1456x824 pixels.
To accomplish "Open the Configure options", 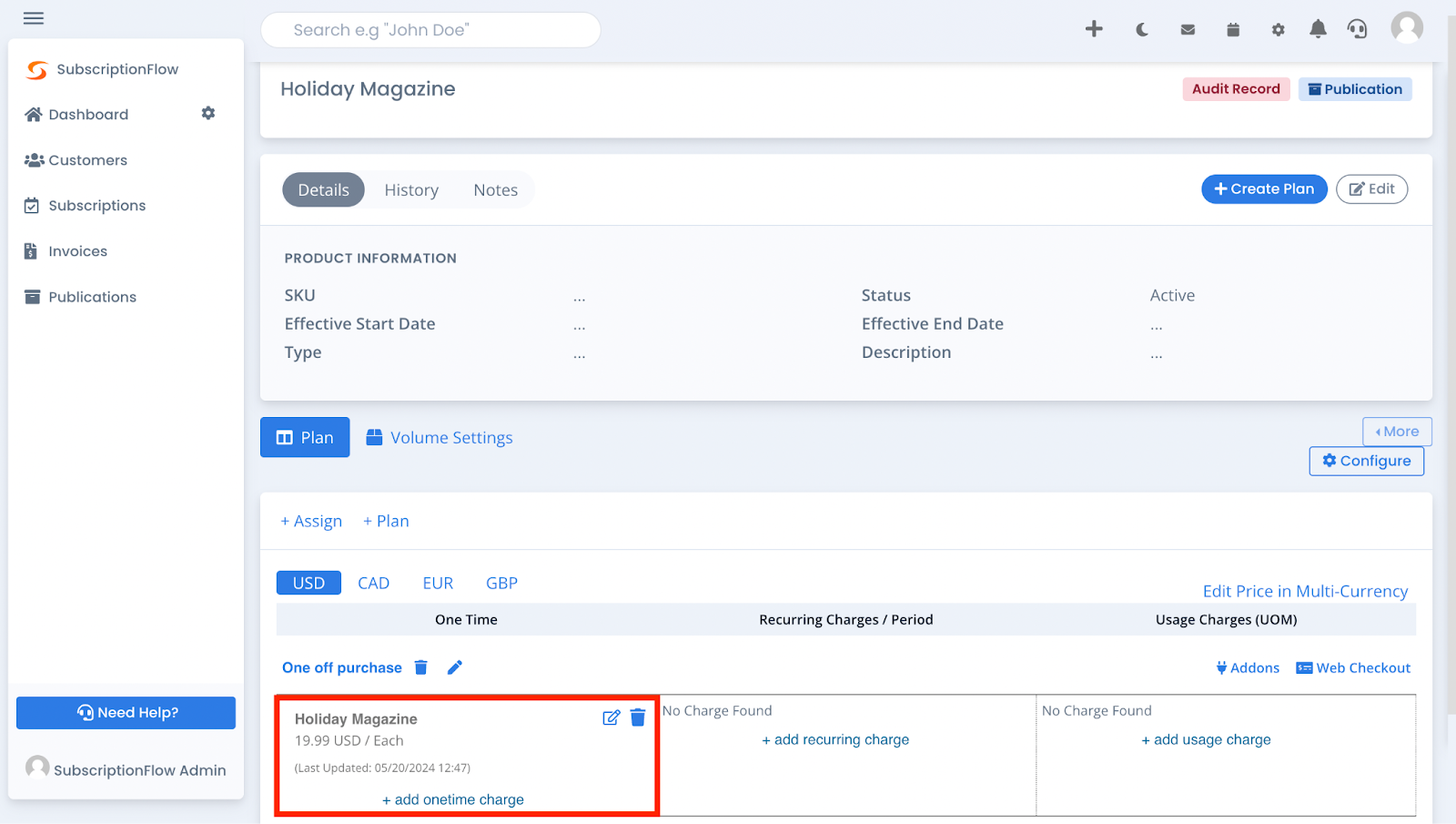I will (1366, 461).
